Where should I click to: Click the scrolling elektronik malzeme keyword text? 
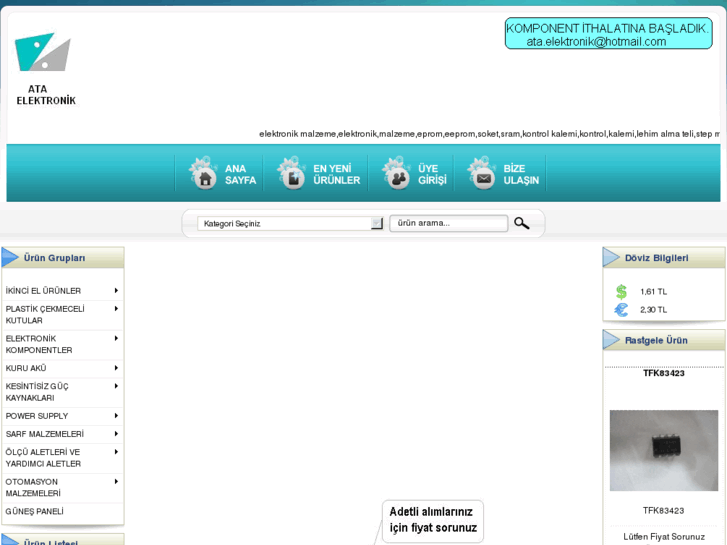pos(489,134)
